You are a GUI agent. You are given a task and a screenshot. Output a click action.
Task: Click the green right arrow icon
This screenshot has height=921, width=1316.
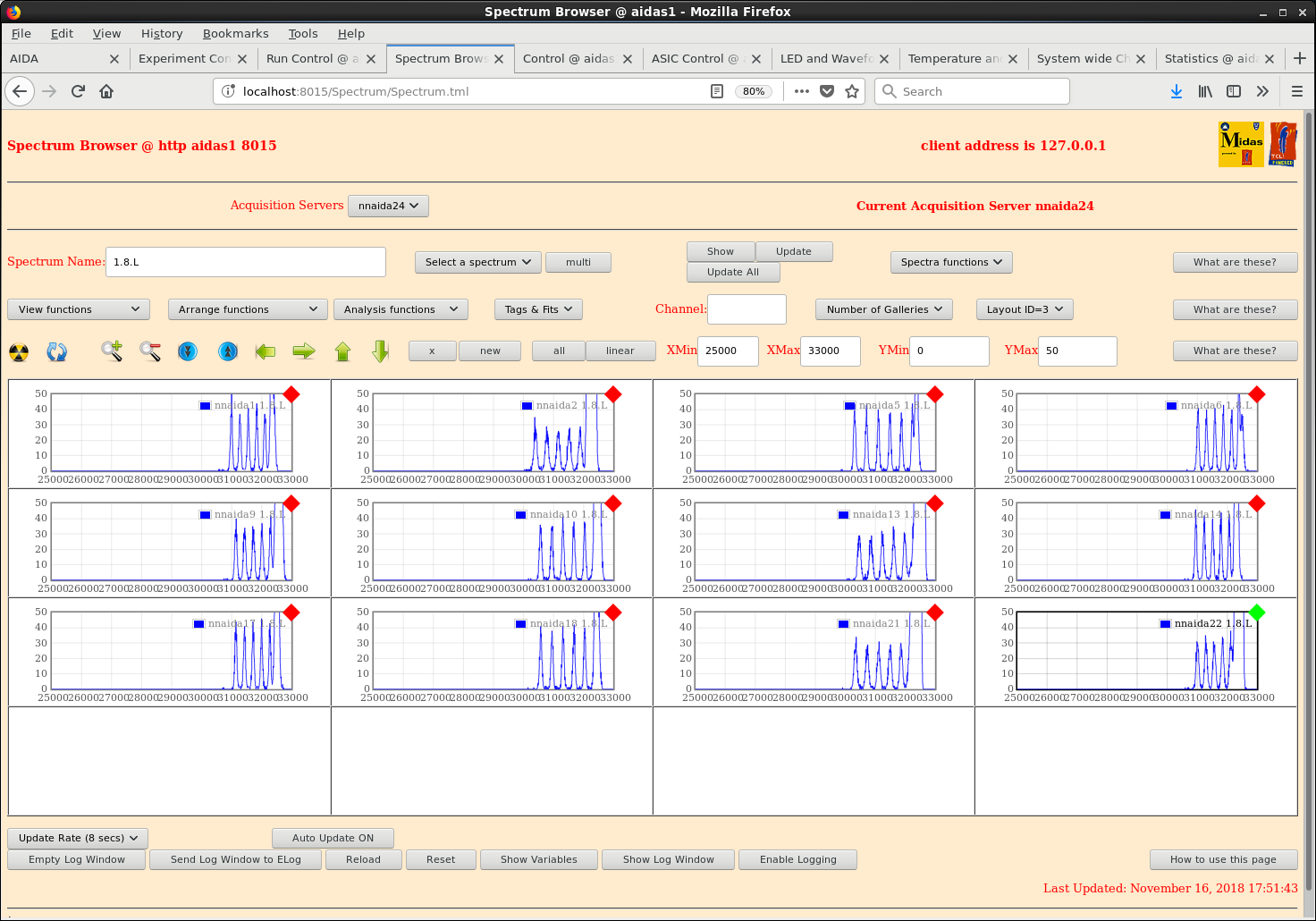coord(304,351)
